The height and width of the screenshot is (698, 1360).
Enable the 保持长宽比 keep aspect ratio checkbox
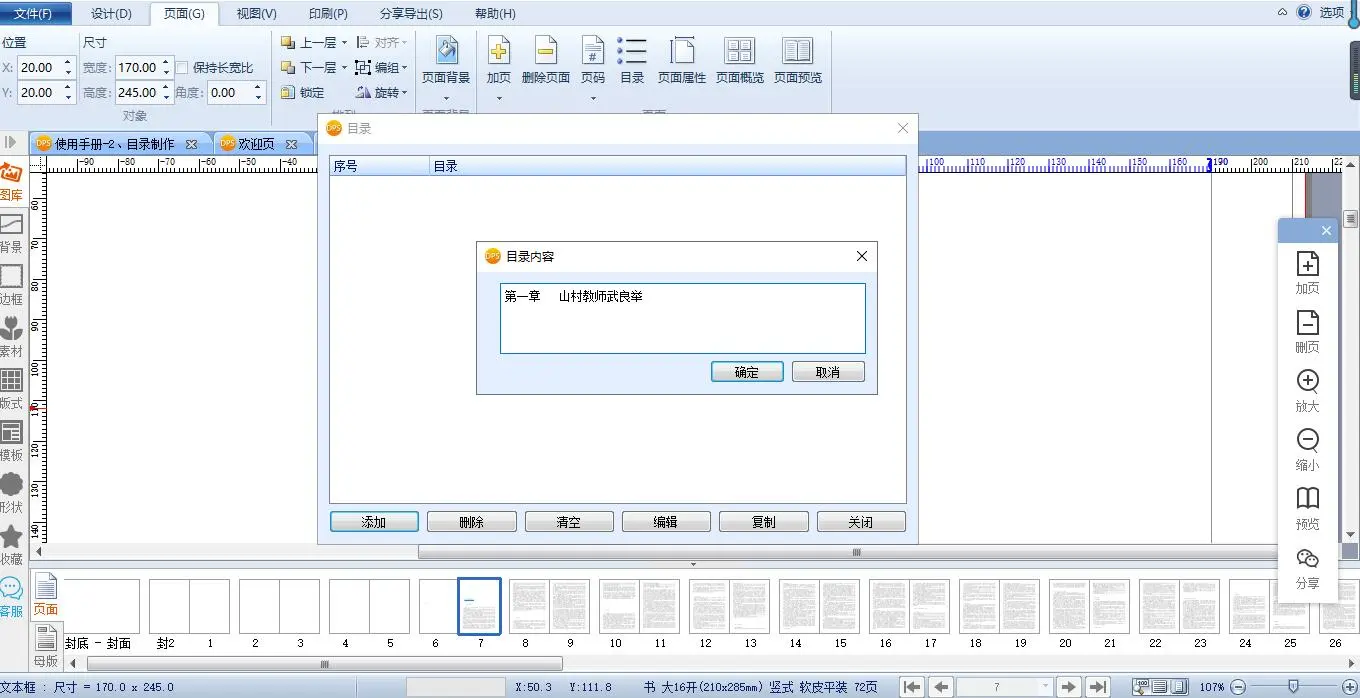(182, 68)
